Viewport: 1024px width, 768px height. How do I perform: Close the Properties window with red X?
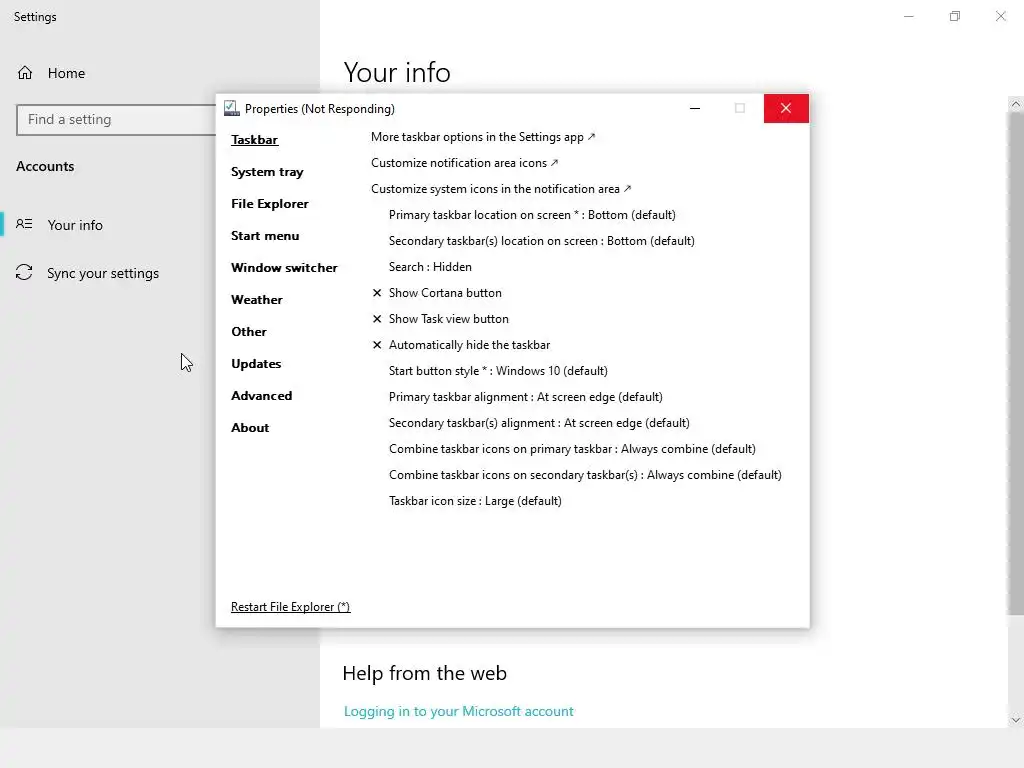(786, 108)
